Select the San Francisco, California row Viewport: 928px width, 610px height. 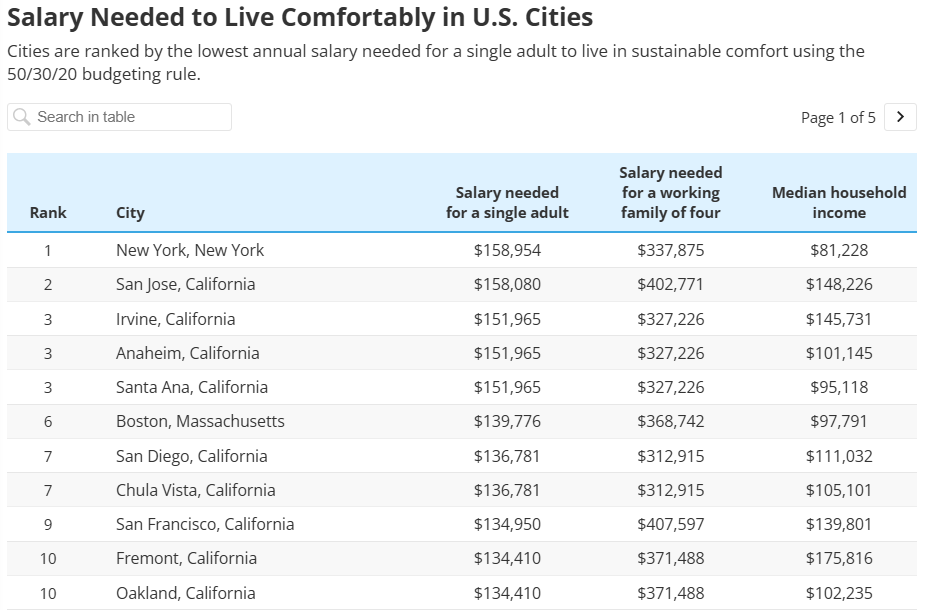click(205, 524)
